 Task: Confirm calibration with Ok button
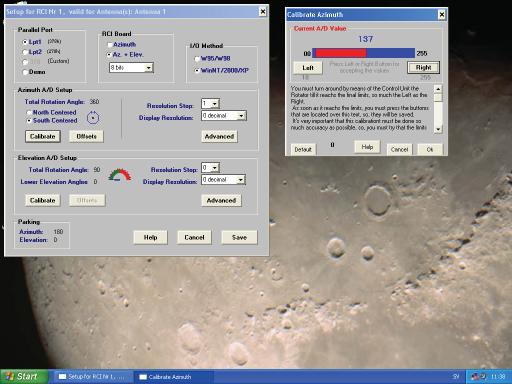click(x=430, y=149)
